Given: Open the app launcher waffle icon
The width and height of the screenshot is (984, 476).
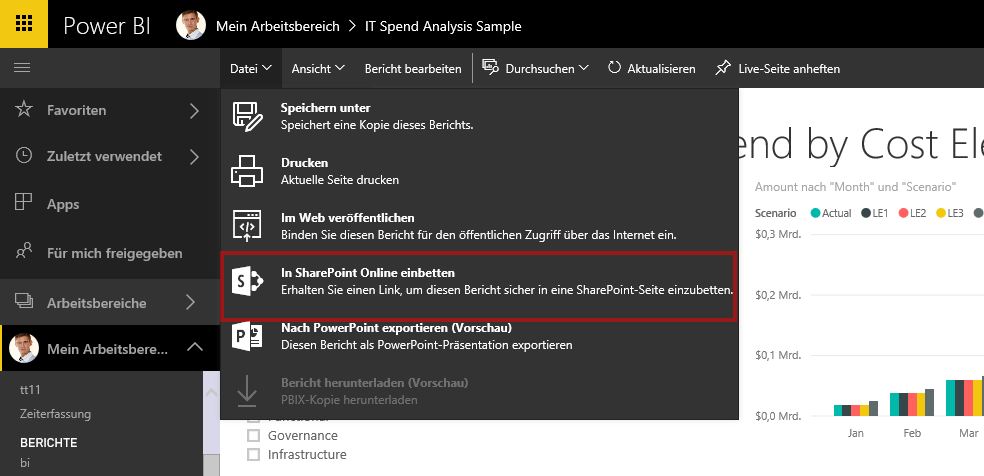Looking at the screenshot, I should point(24,25).
